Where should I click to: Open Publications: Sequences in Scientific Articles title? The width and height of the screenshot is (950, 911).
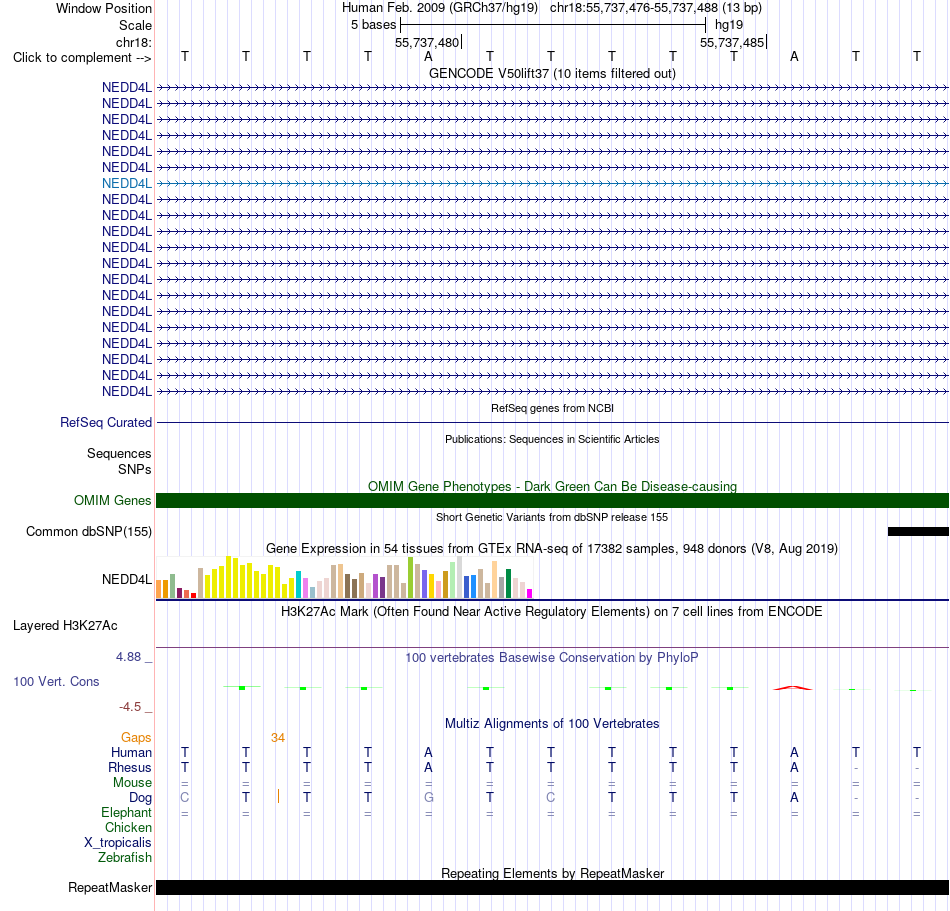pyautogui.click(x=552, y=439)
